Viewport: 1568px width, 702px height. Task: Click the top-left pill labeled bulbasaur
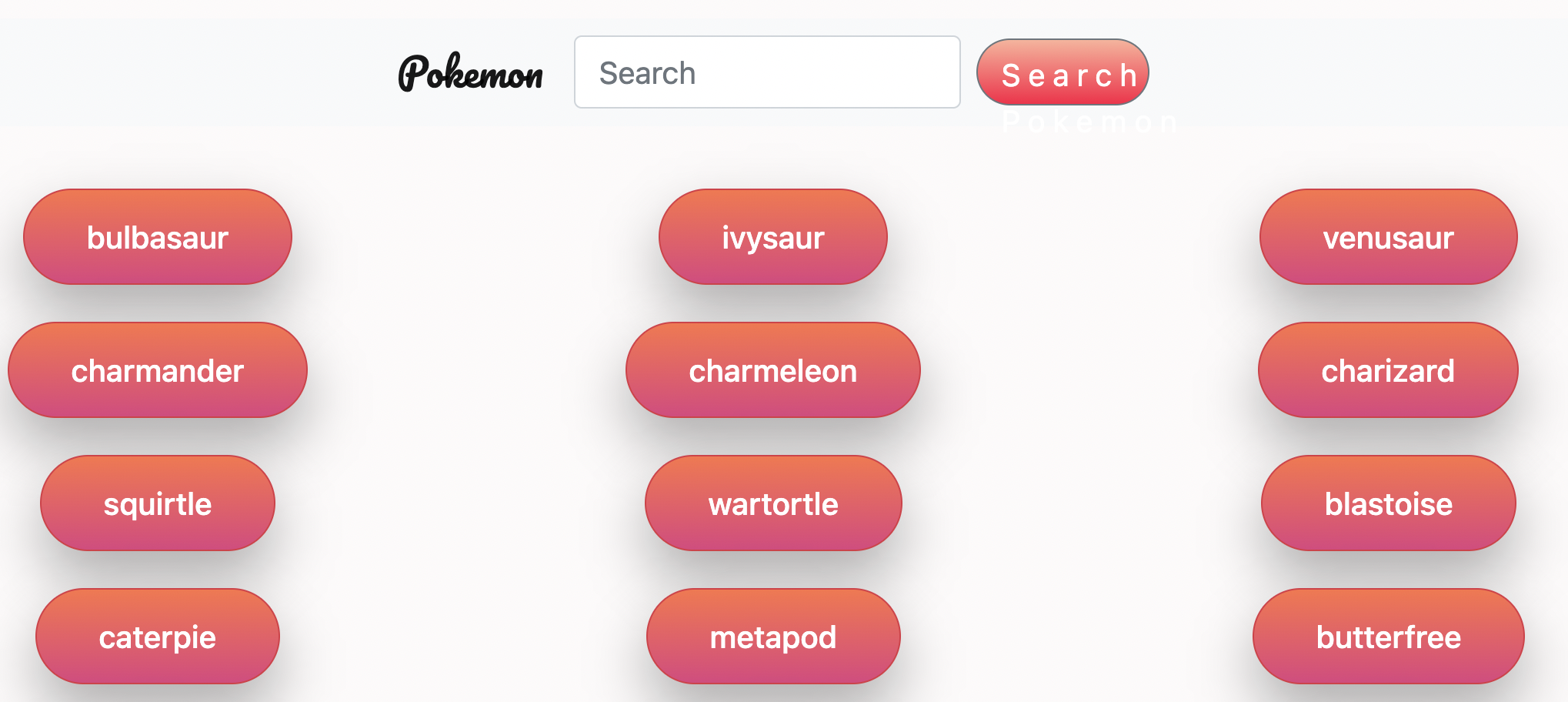157,236
